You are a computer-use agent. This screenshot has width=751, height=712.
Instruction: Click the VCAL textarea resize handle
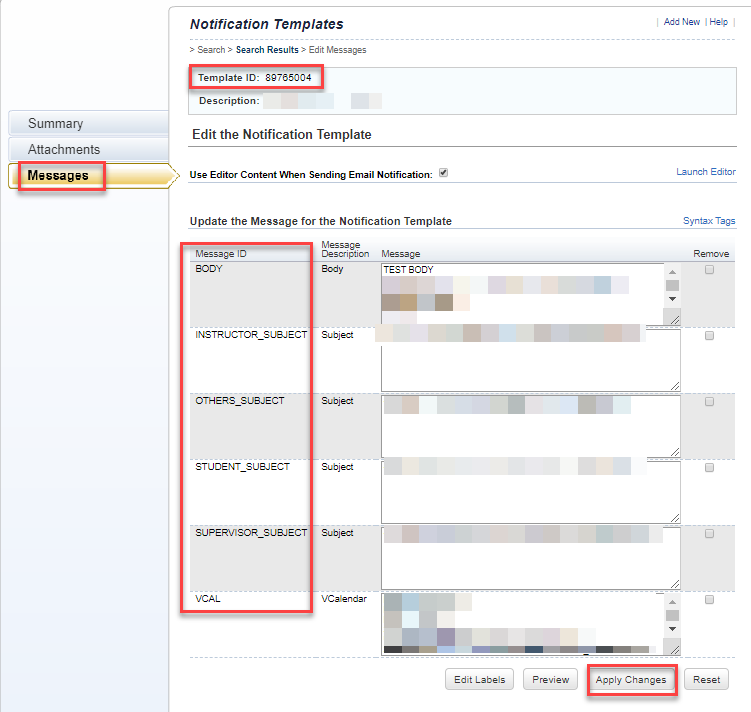(674, 649)
